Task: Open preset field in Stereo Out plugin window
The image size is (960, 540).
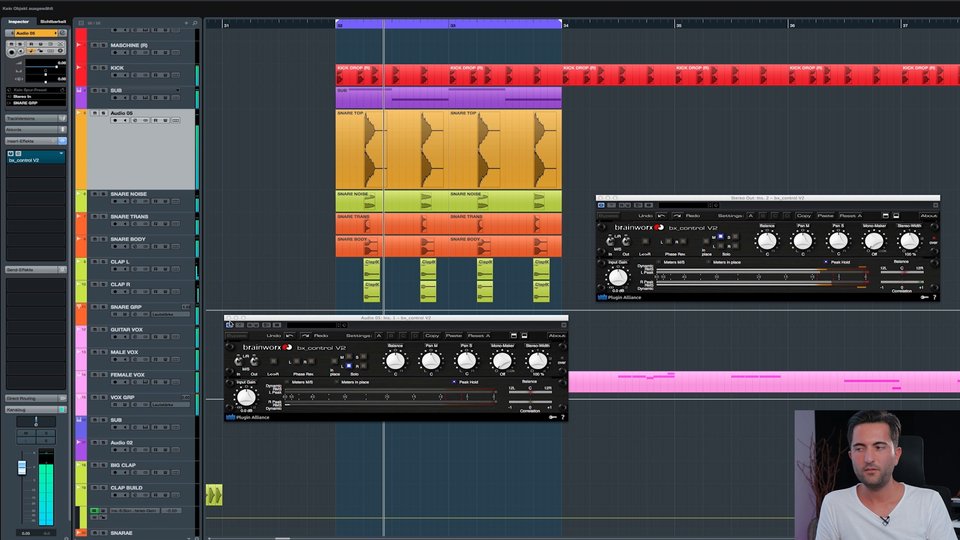Action: pyautogui.click(x=684, y=205)
